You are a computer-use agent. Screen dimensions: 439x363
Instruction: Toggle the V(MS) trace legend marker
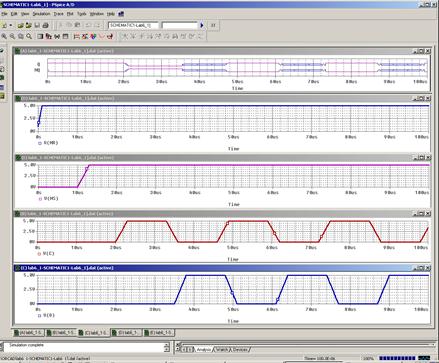click(x=40, y=199)
